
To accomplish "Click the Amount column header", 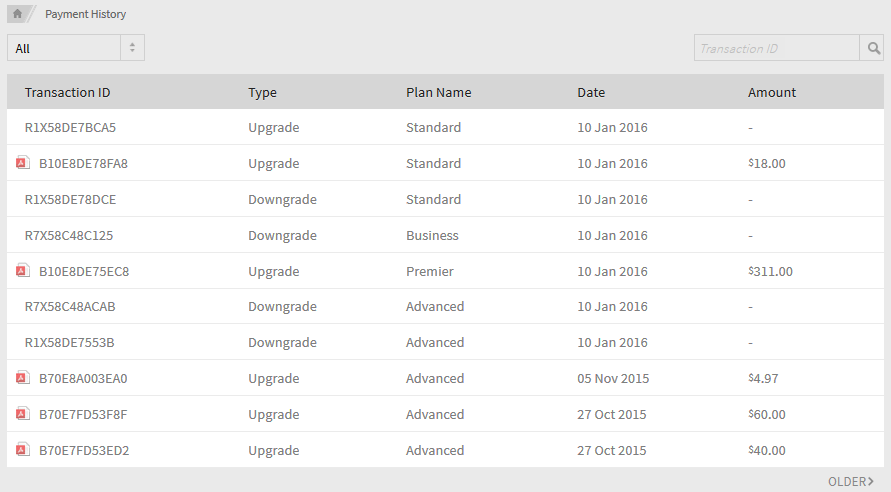I will click(772, 92).
